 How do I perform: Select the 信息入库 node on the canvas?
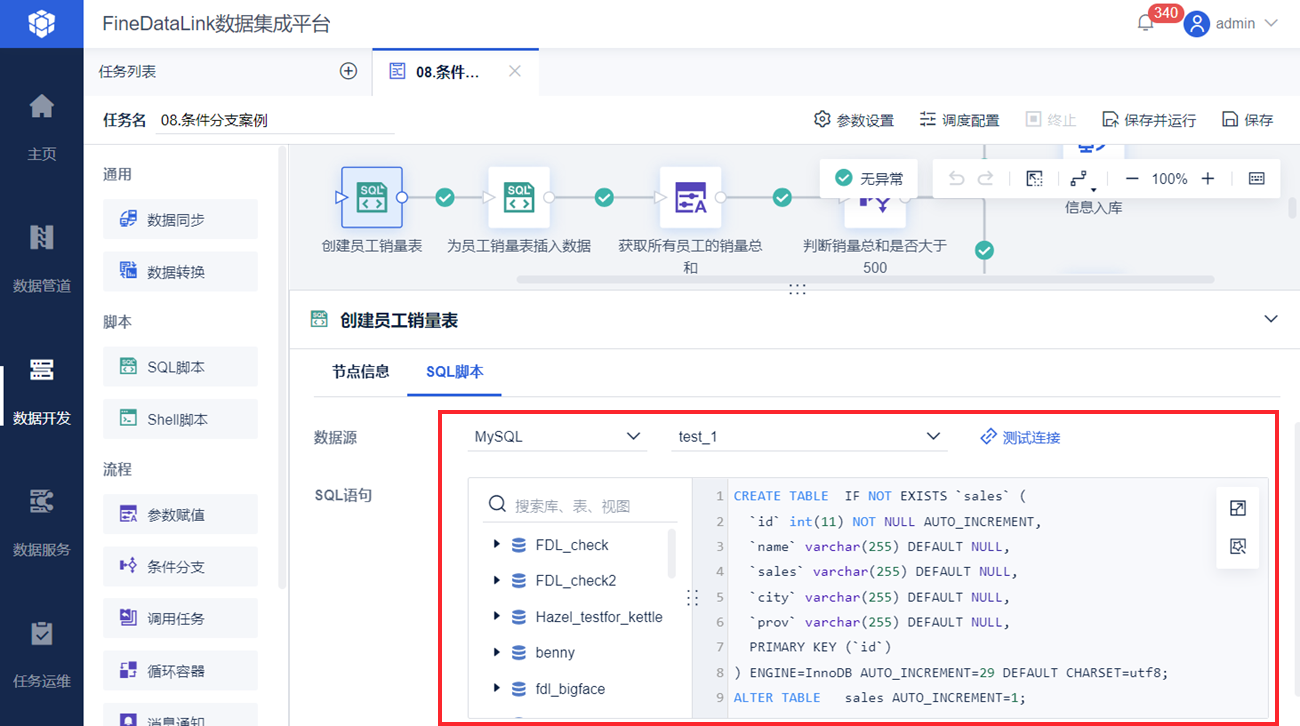click(1093, 208)
